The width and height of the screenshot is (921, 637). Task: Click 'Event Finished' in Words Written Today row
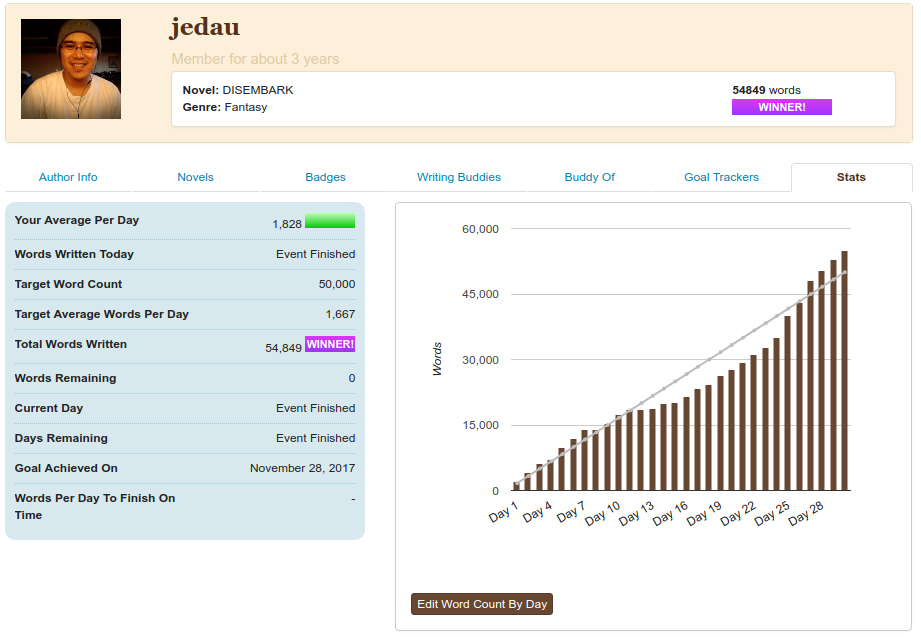pyautogui.click(x=315, y=254)
